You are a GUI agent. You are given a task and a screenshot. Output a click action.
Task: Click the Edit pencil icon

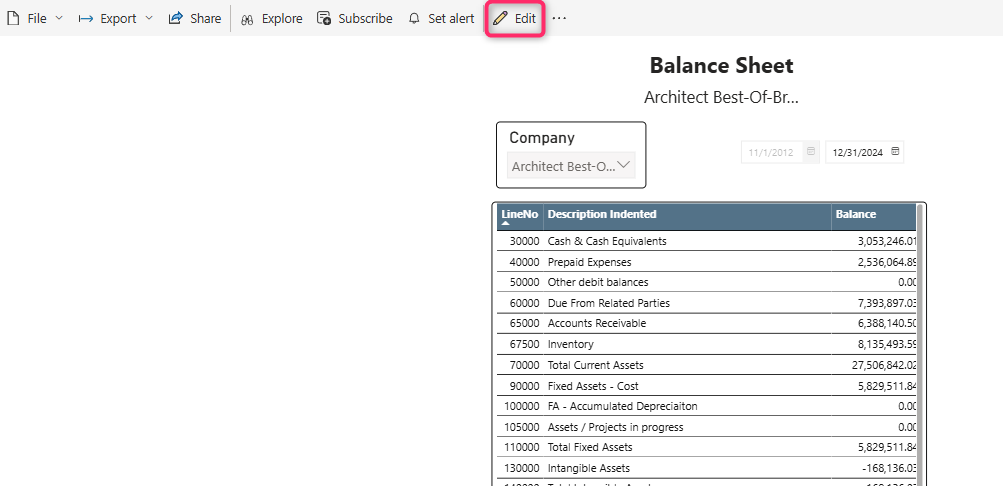[500, 19]
